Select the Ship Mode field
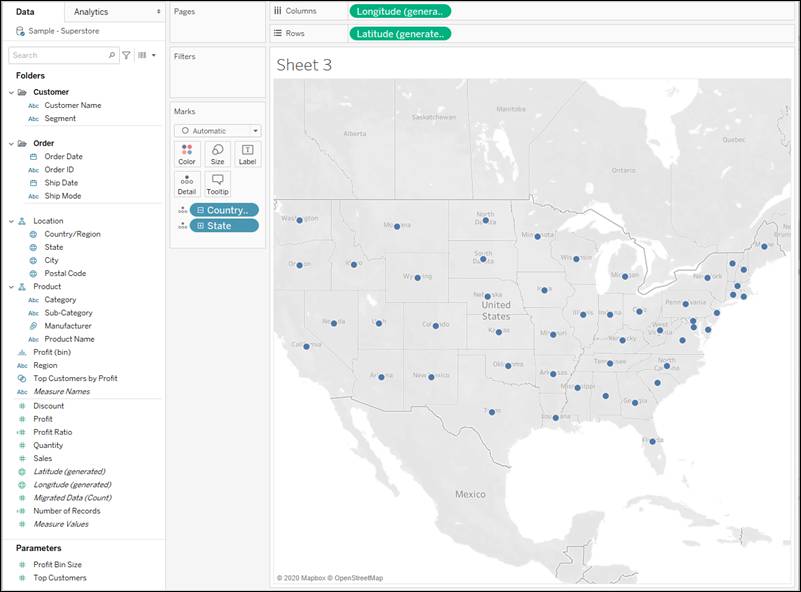 (x=62, y=196)
